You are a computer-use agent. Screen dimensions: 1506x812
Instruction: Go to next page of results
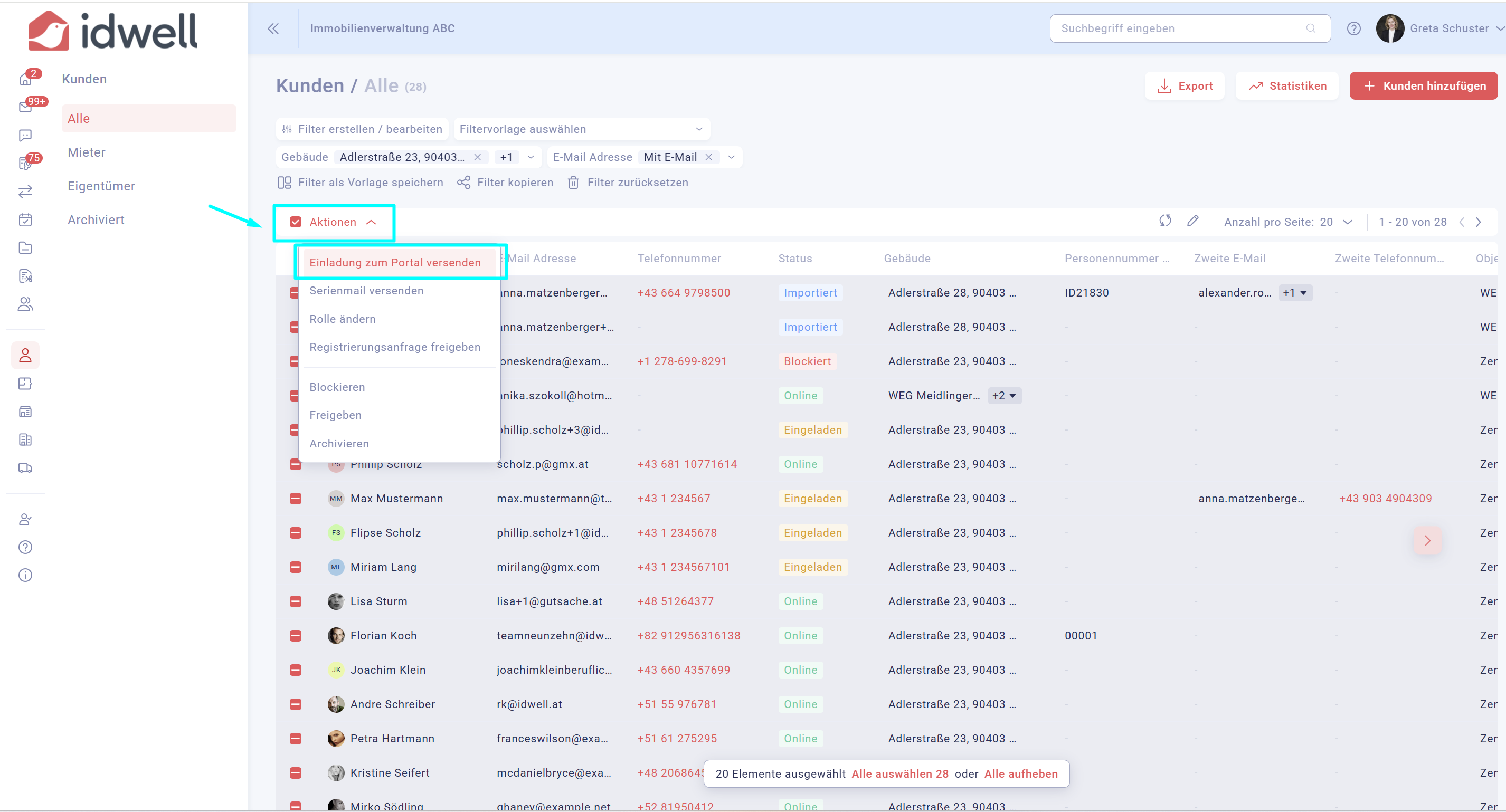(1479, 222)
